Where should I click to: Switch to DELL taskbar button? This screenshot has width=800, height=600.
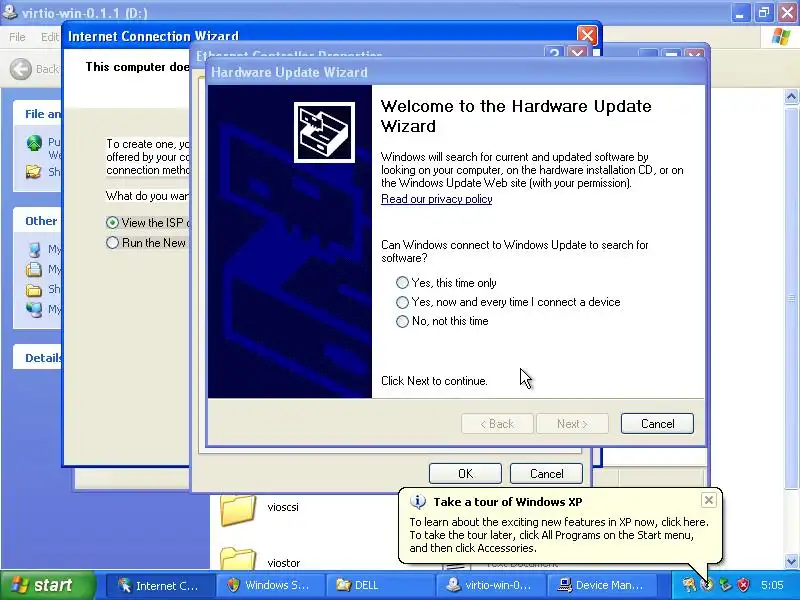[380, 585]
